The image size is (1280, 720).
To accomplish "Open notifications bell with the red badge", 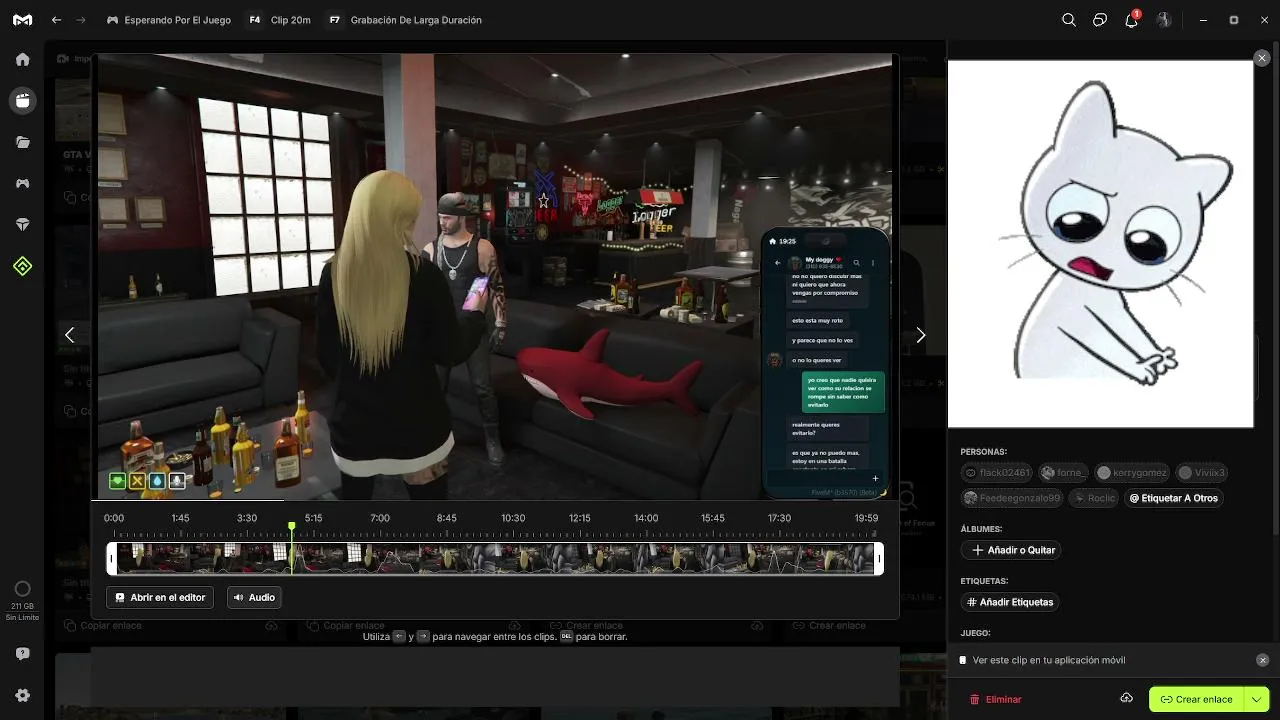I will [x=1132, y=20].
